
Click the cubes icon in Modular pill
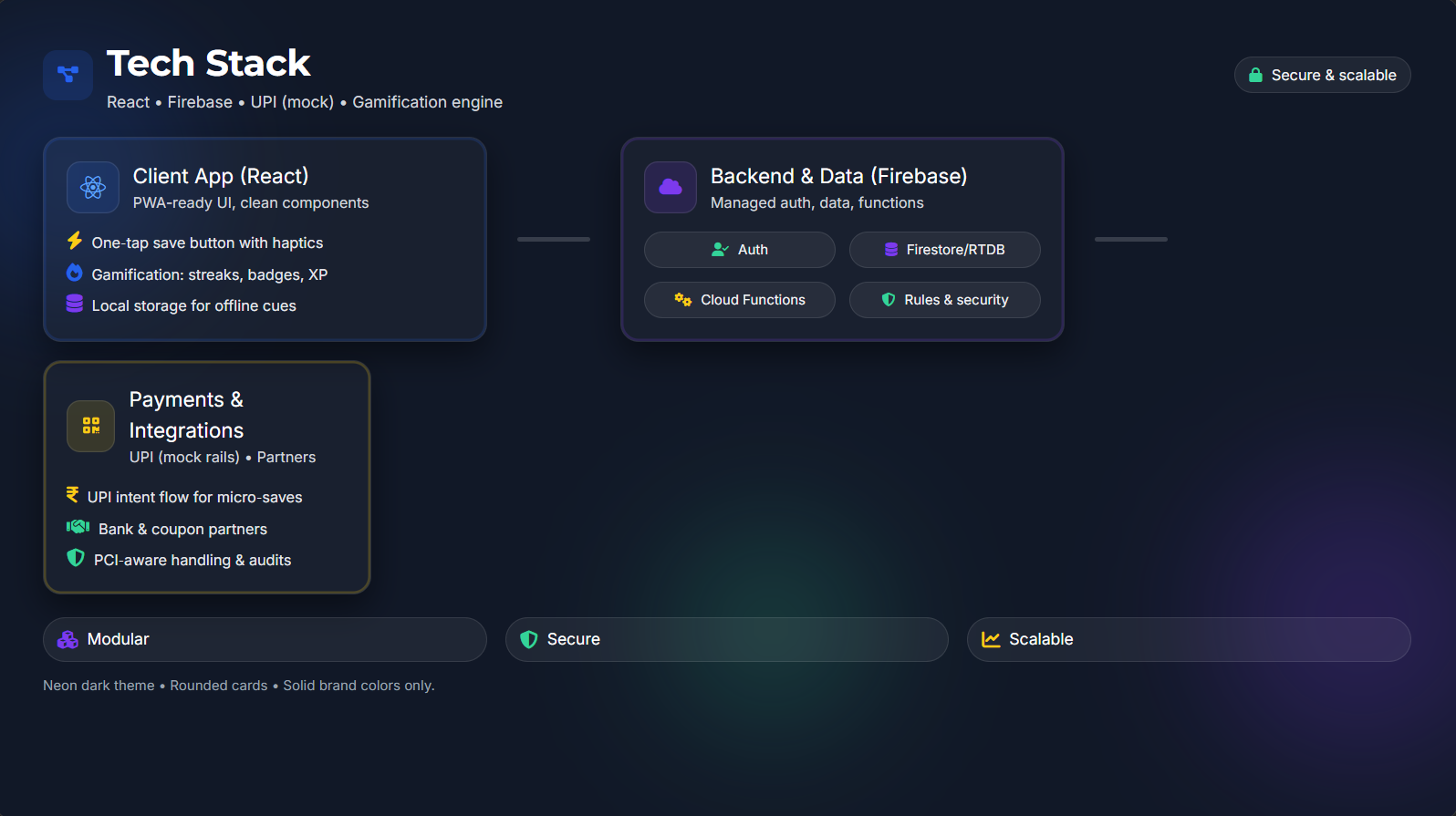pos(68,640)
